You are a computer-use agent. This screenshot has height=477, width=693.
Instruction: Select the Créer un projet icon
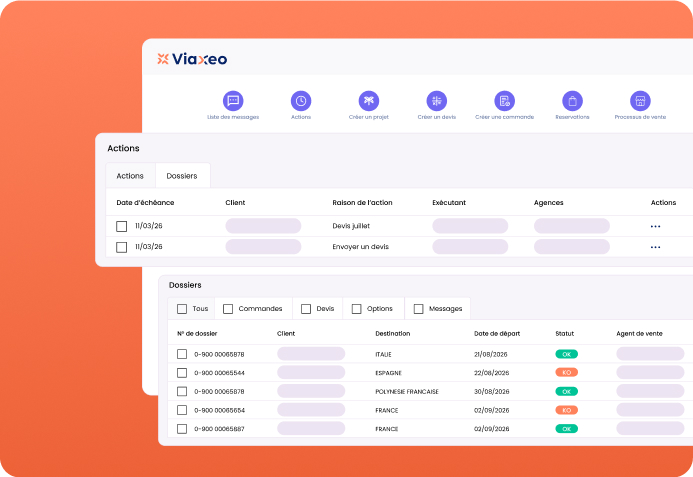click(369, 101)
